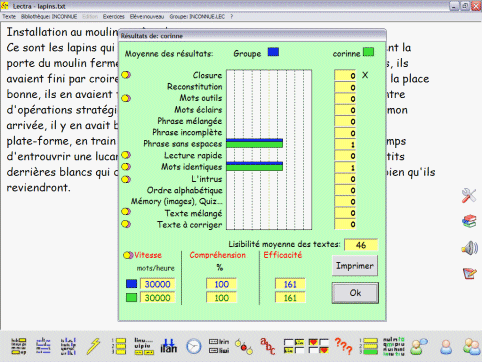
Task: Click the Mémory (images), Quiz... label
Action: click(x=176, y=202)
